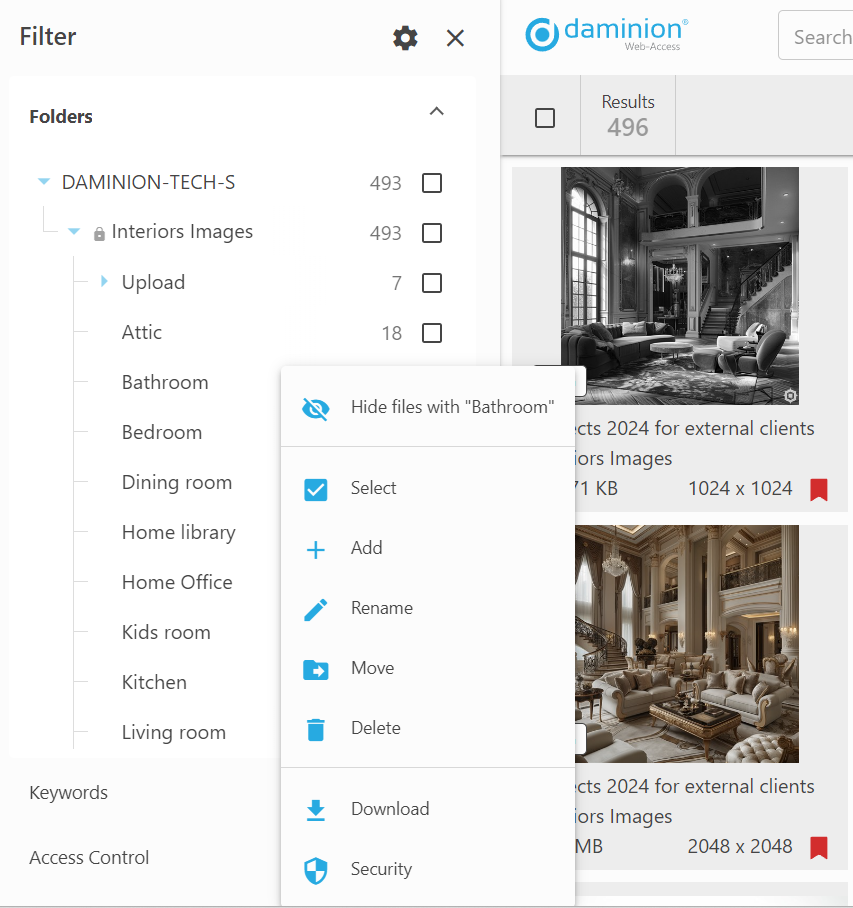The height and width of the screenshot is (908, 853).
Task: Select the Living room folder
Action: point(174,732)
